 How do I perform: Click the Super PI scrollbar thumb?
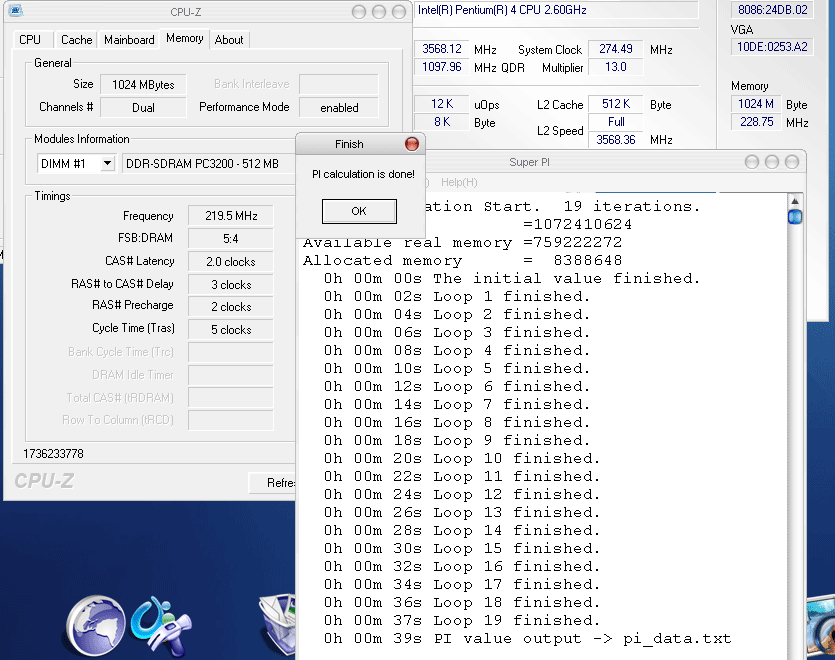pos(795,217)
